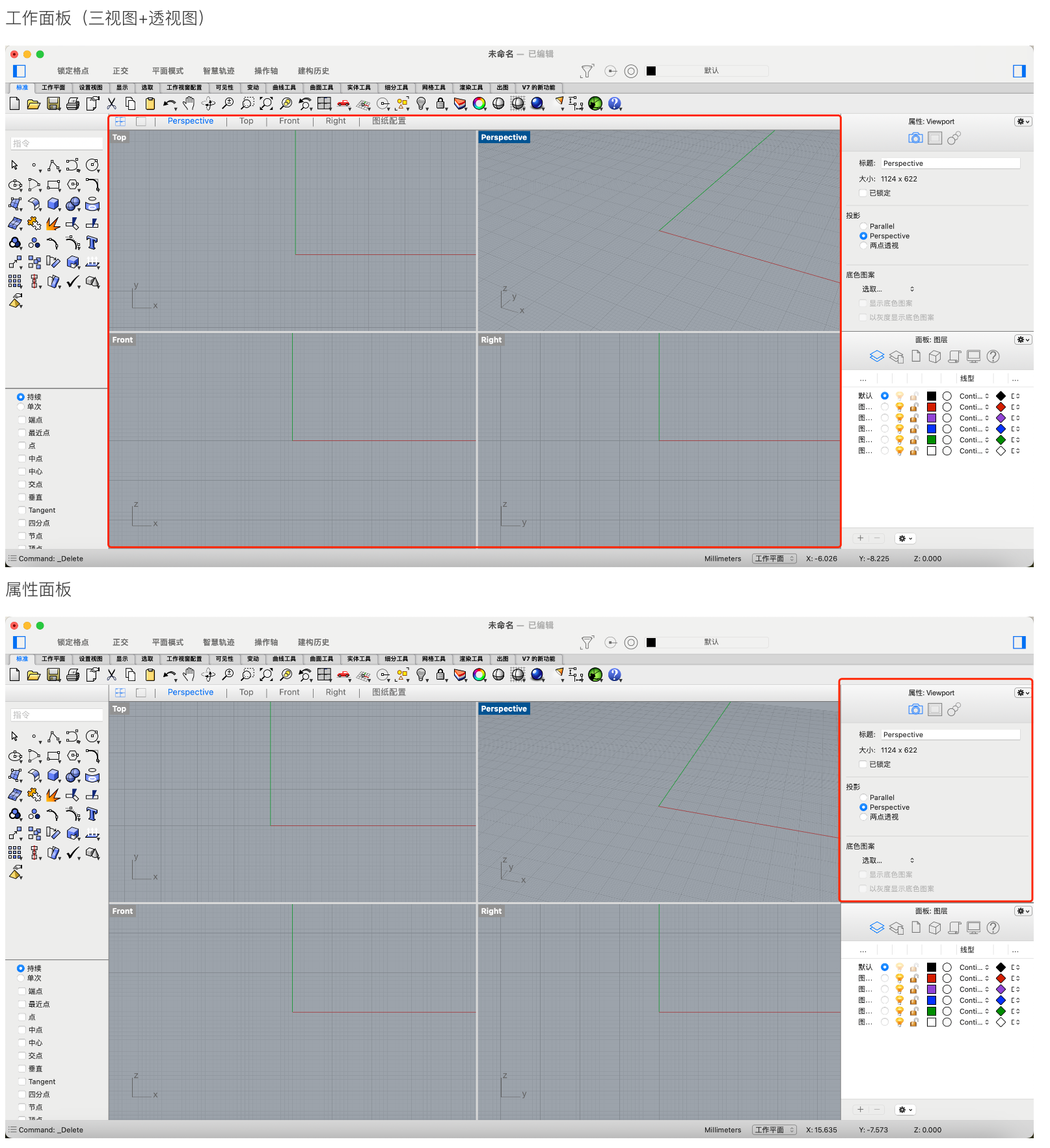Select Circle tool in upper left tool palette
Image resolution: width=1050 pixels, height=1148 pixels.
tap(92, 165)
